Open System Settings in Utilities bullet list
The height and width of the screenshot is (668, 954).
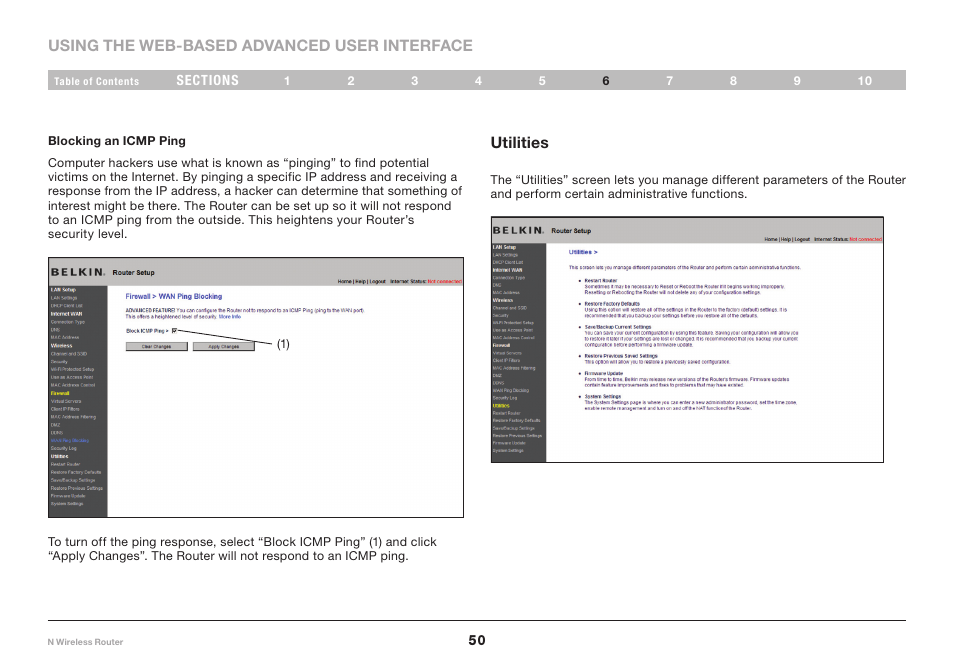602,397
